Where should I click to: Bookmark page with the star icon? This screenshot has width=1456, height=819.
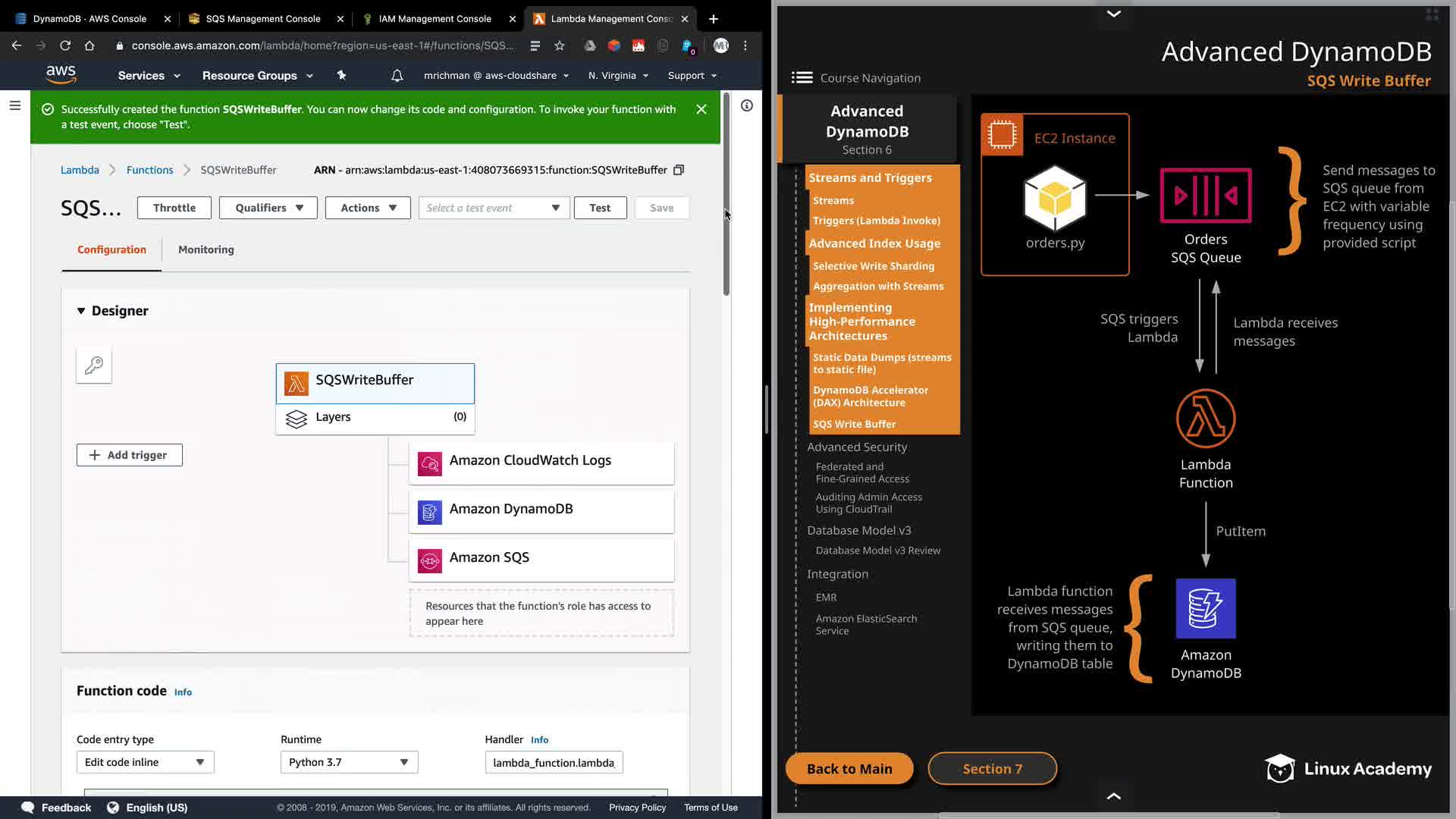pyautogui.click(x=560, y=45)
